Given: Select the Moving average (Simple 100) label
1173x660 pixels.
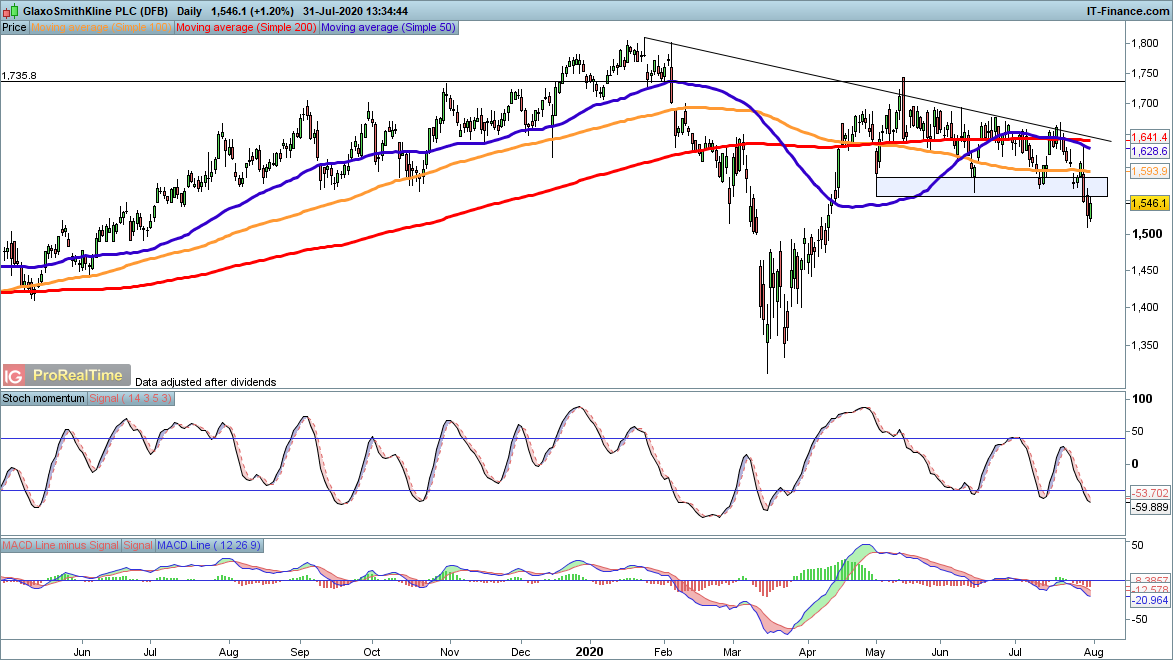Looking at the screenshot, I should pos(103,28).
